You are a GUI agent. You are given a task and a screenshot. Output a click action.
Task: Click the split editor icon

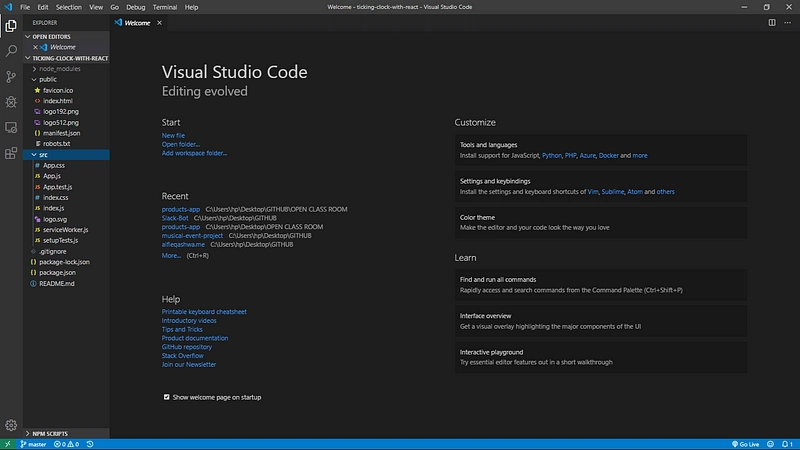click(772, 22)
